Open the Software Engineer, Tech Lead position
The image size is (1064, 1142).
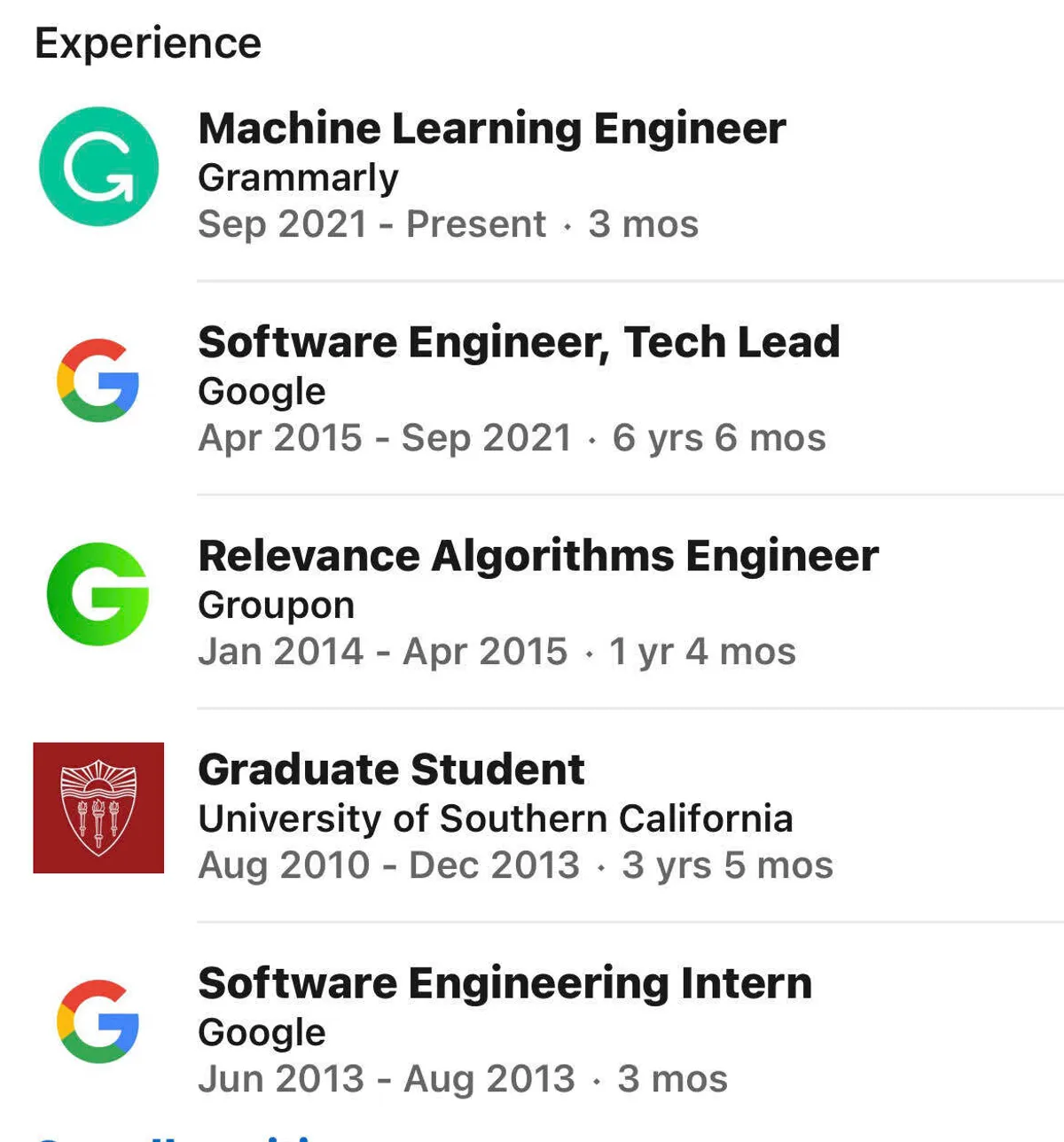519,342
